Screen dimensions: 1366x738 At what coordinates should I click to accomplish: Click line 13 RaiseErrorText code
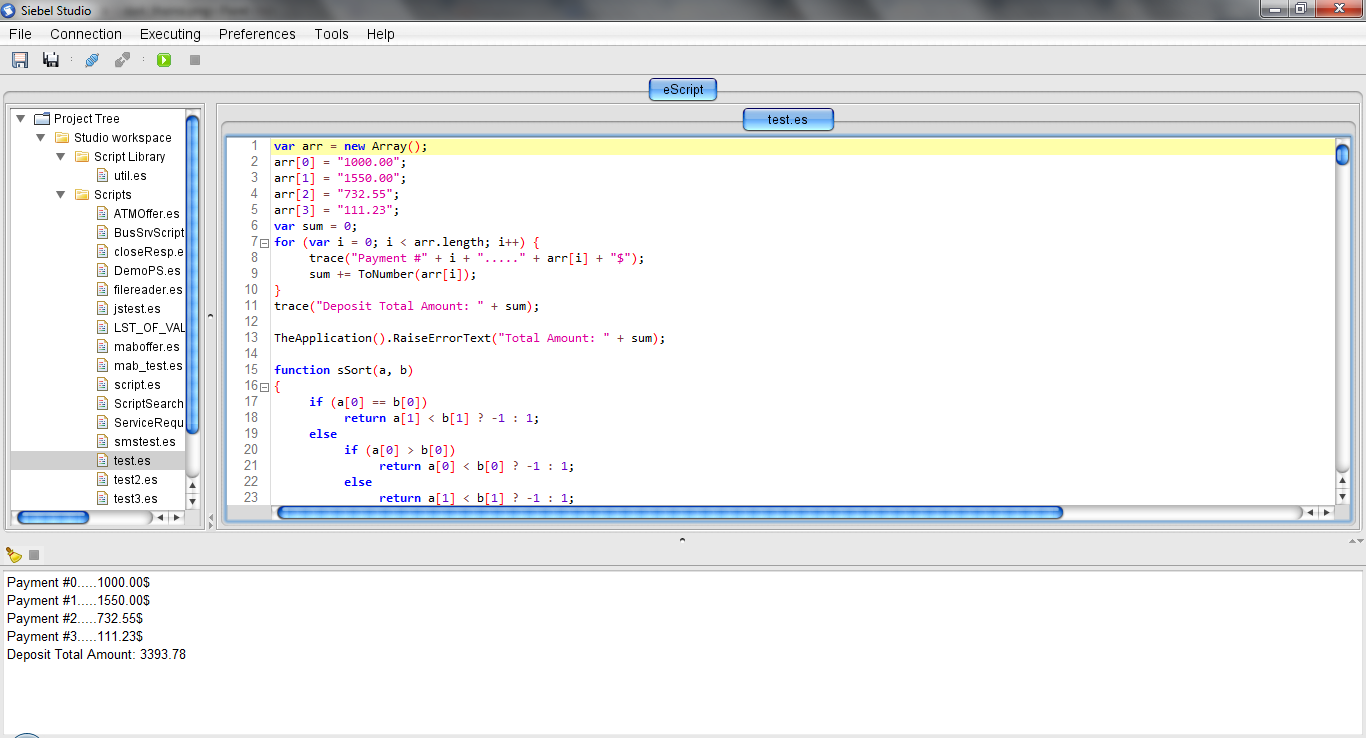(x=470, y=338)
